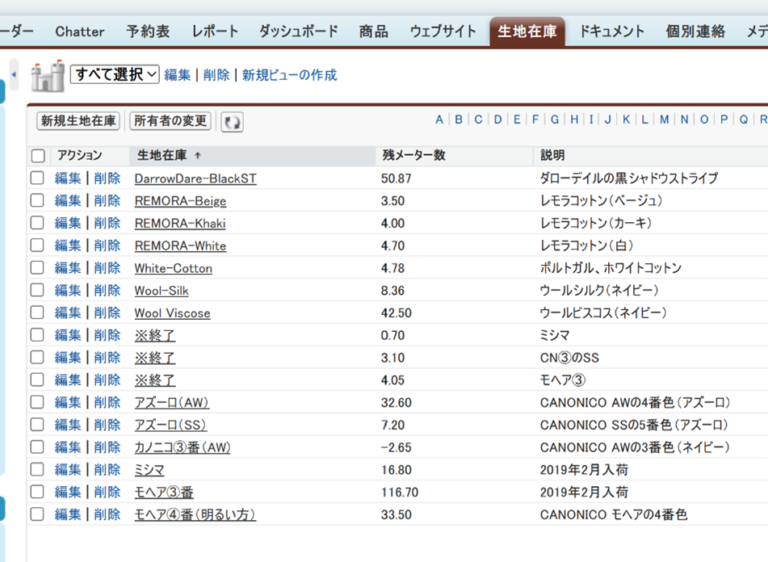Click the 編集 link next to the view selector
The width and height of the screenshot is (768, 562).
pos(177,75)
